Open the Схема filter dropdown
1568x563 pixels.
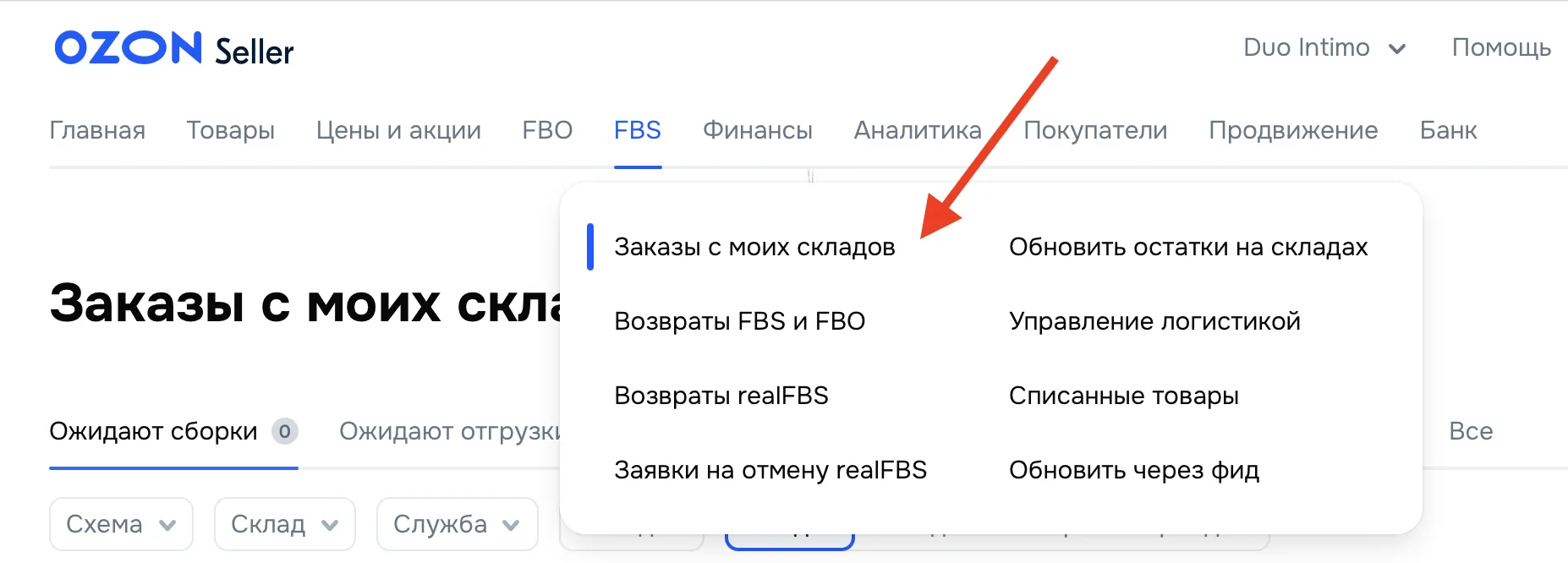pyautogui.click(x=120, y=524)
